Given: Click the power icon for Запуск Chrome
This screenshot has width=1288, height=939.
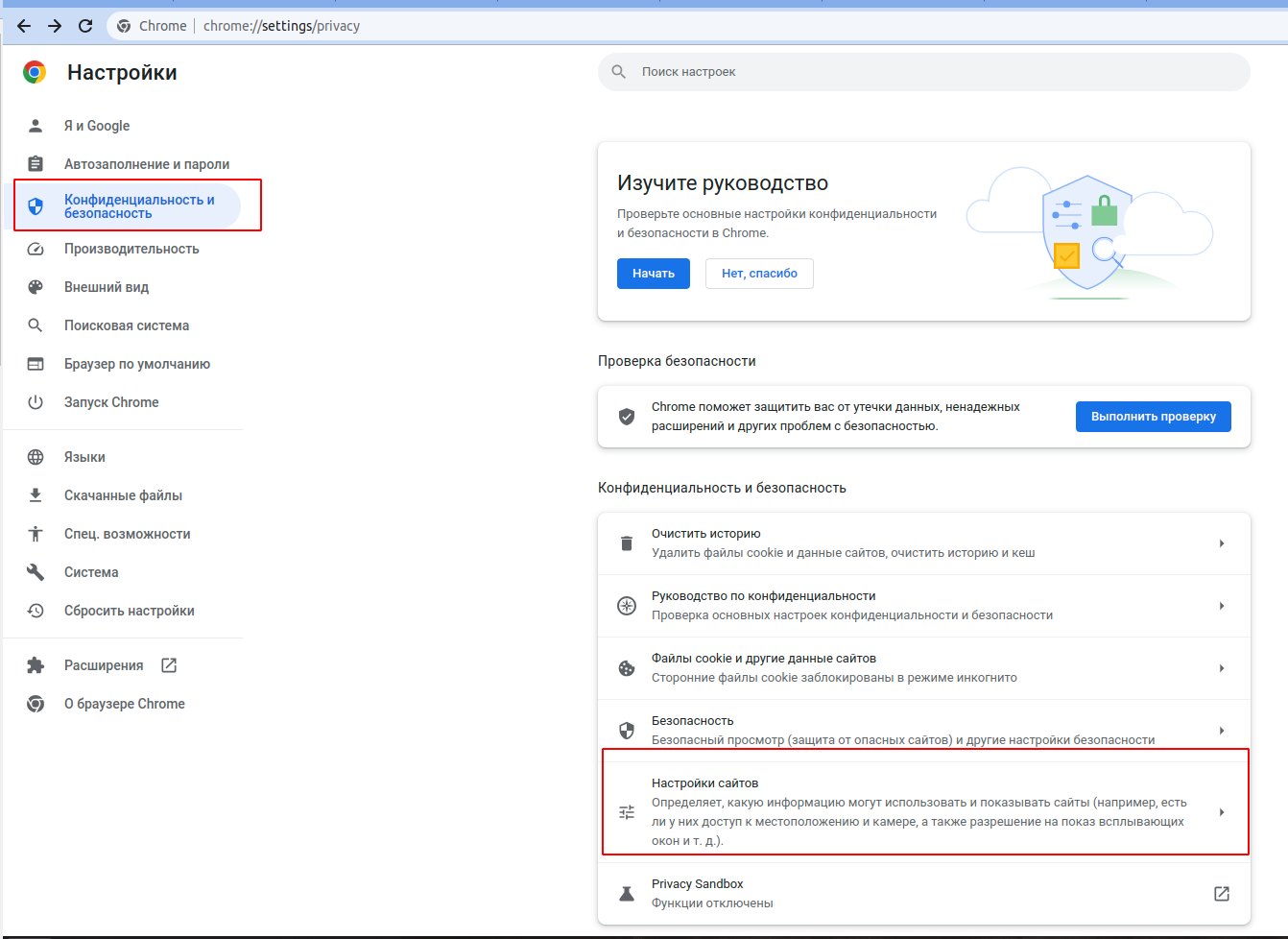Looking at the screenshot, I should point(36,402).
